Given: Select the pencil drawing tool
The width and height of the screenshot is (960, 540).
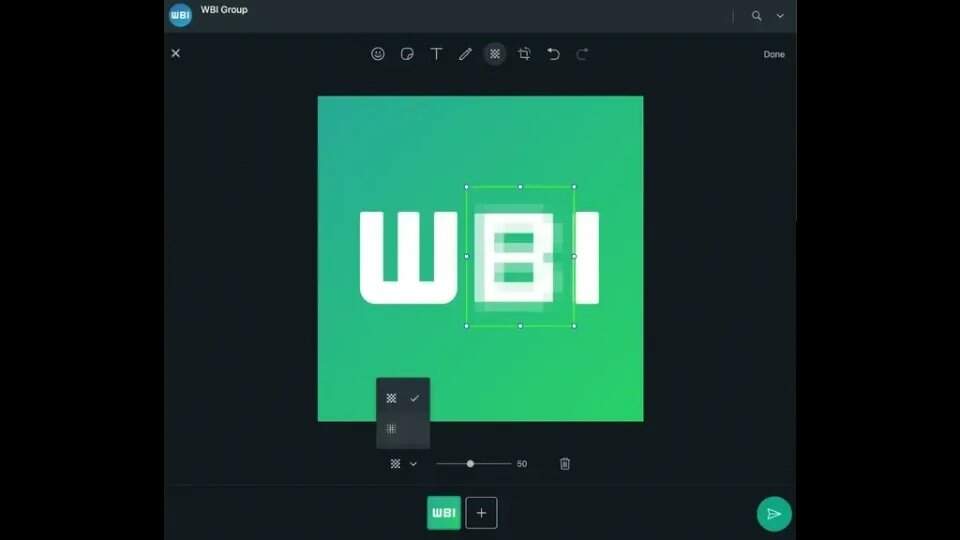Looking at the screenshot, I should click(465, 54).
